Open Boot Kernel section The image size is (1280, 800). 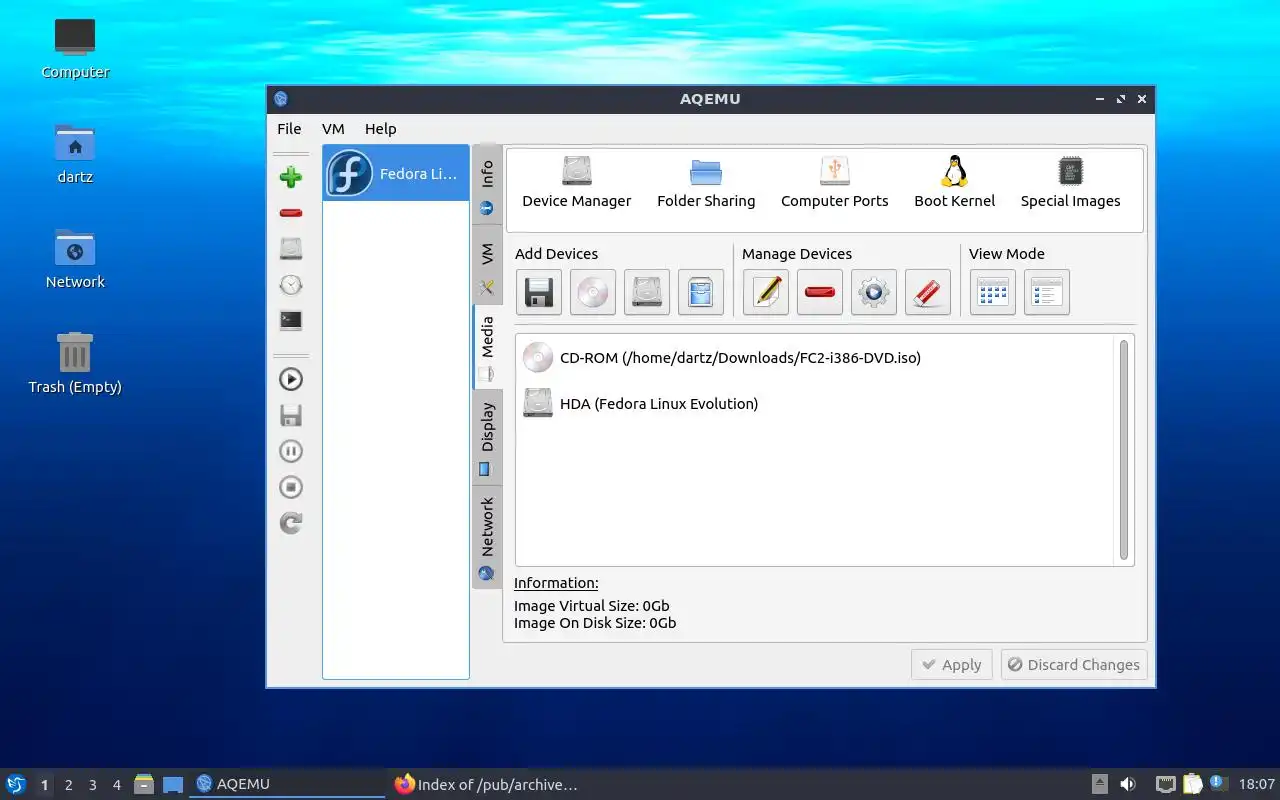[x=955, y=182]
